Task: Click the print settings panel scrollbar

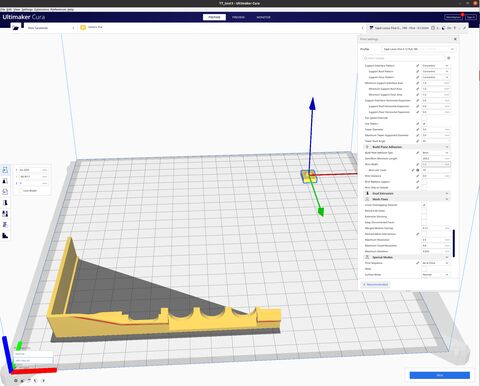Action: point(454,243)
